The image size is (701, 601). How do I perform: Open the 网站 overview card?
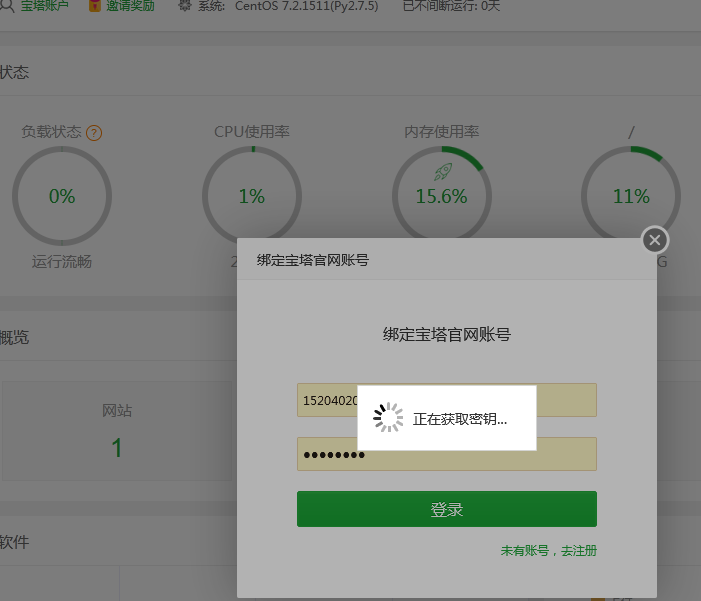click(x=117, y=431)
